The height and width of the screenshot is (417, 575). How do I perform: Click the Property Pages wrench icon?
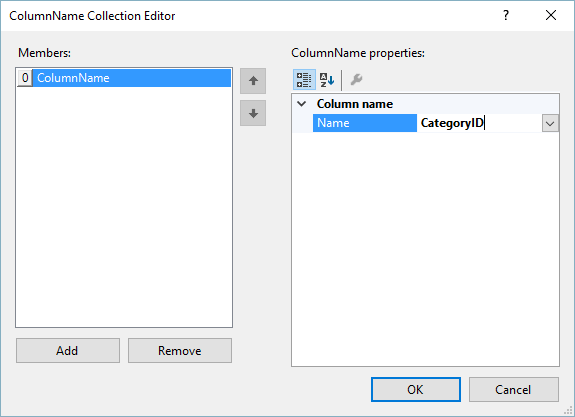point(356,80)
